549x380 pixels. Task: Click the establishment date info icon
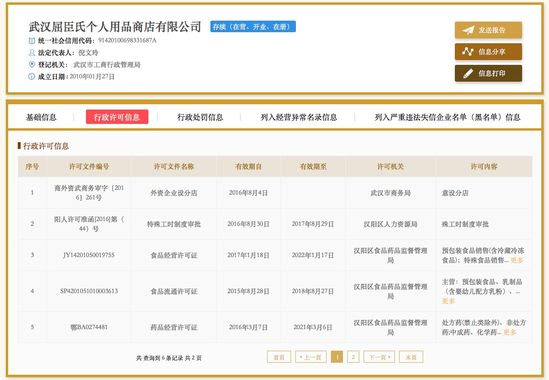click(32, 76)
